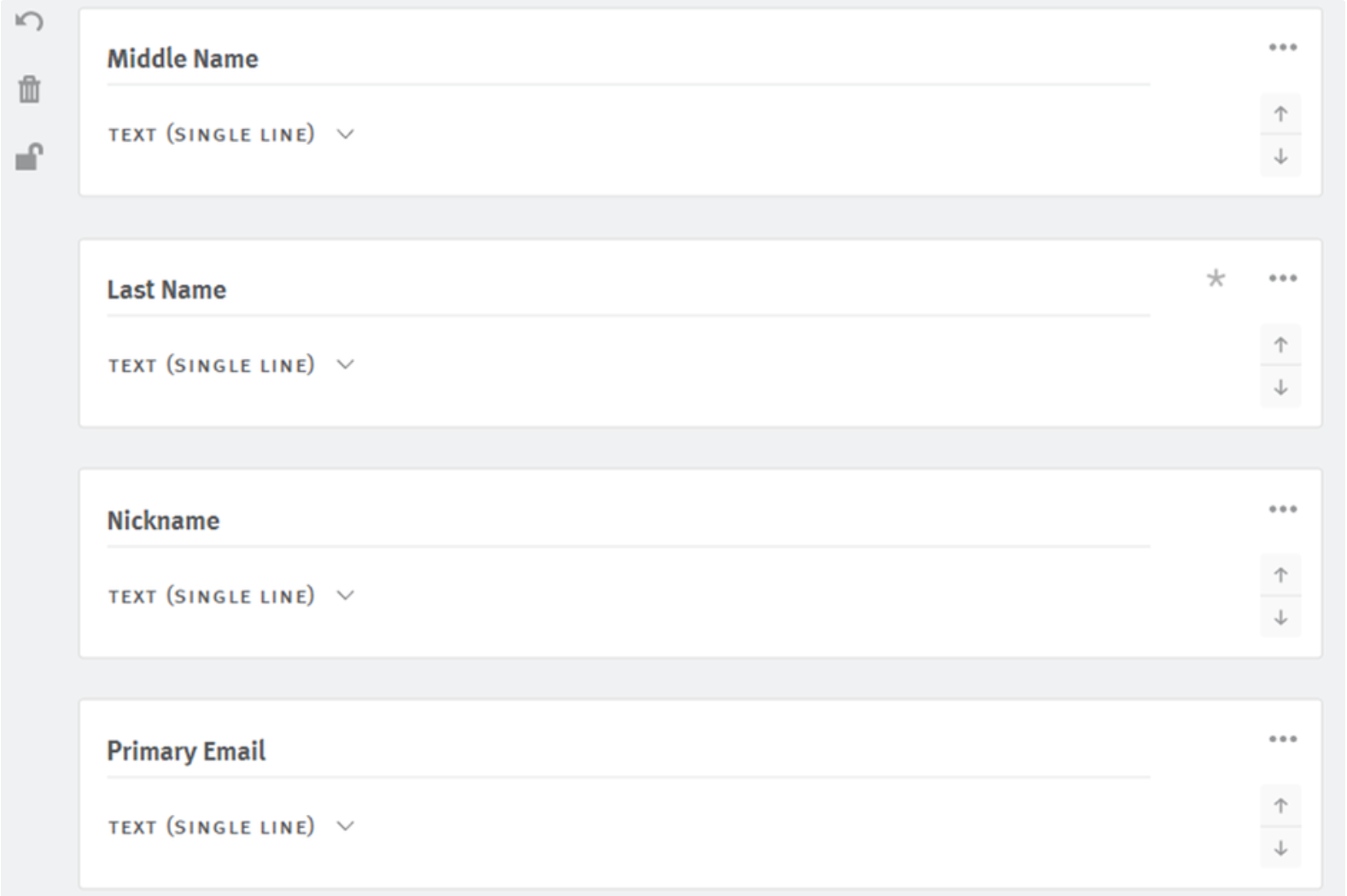The width and height of the screenshot is (1347, 896).
Task: Move Middle Name field down
Action: point(1280,156)
